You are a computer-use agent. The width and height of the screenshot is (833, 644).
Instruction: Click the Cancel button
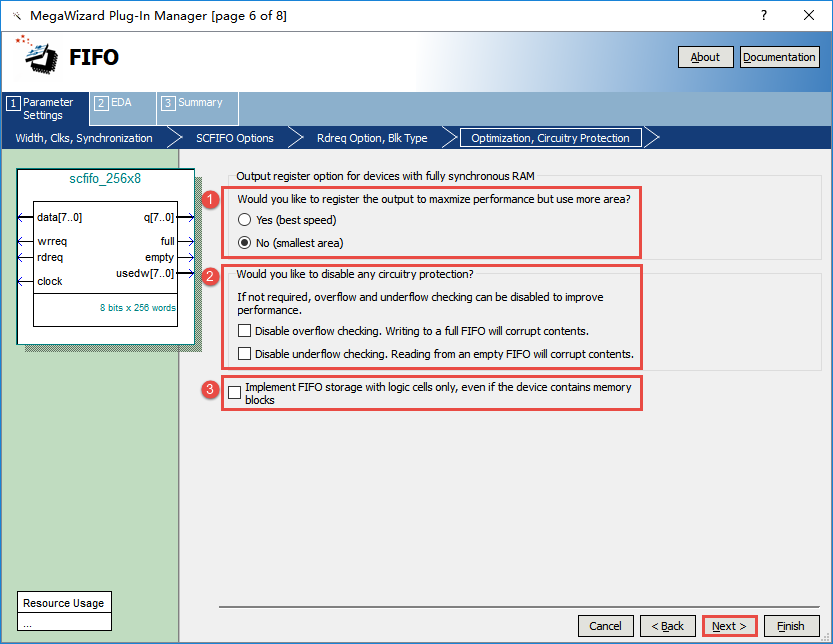click(x=606, y=626)
